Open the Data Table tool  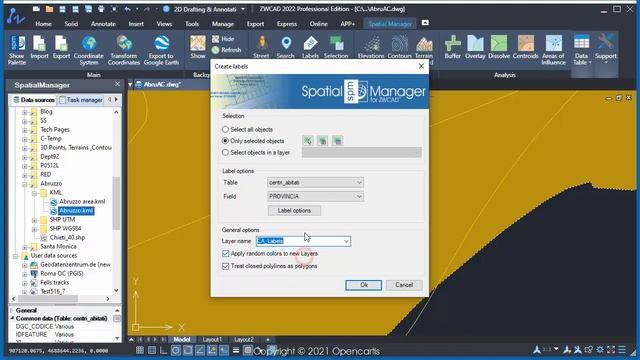pyautogui.click(x=581, y=50)
